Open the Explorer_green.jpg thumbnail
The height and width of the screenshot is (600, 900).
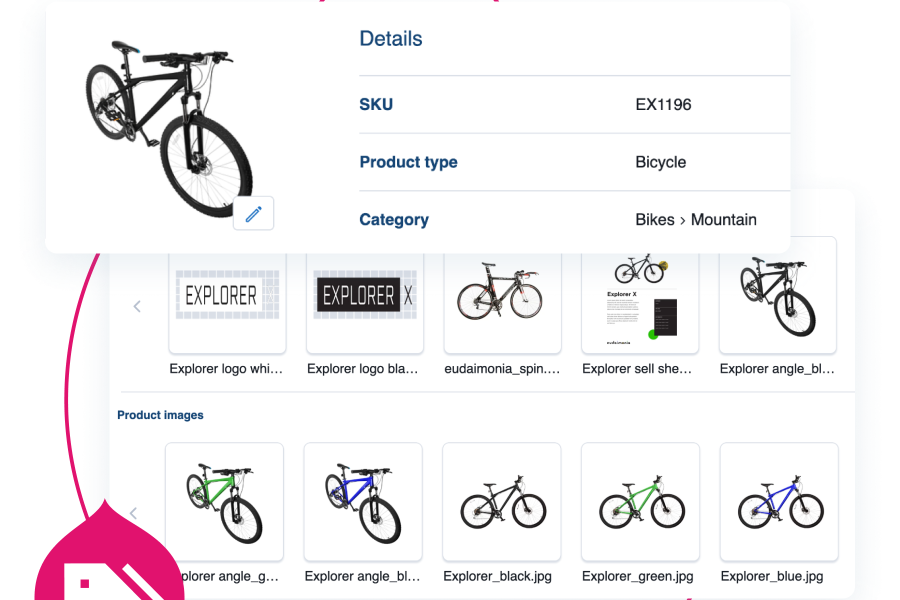[640, 501]
